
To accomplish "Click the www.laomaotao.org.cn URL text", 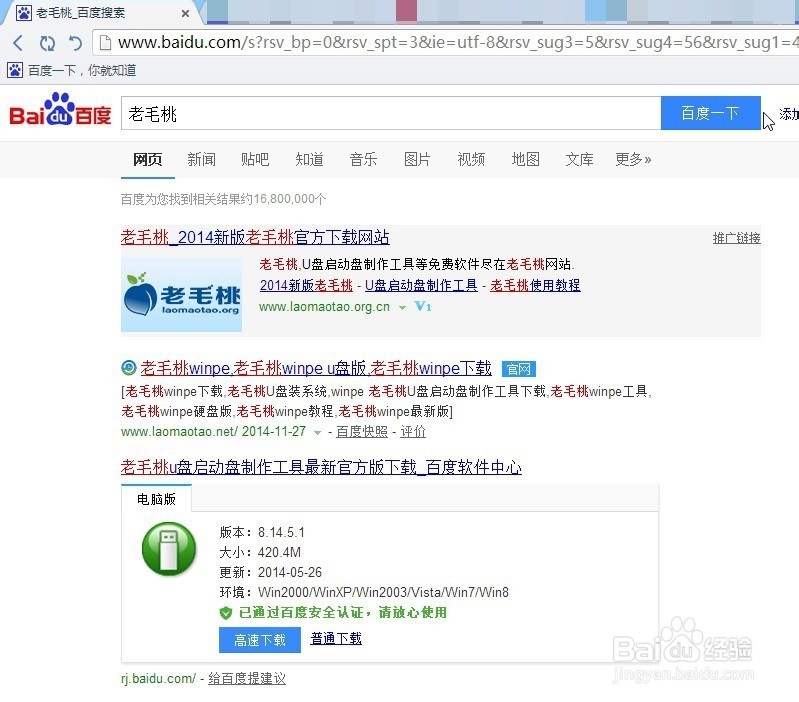I will click(325, 307).
